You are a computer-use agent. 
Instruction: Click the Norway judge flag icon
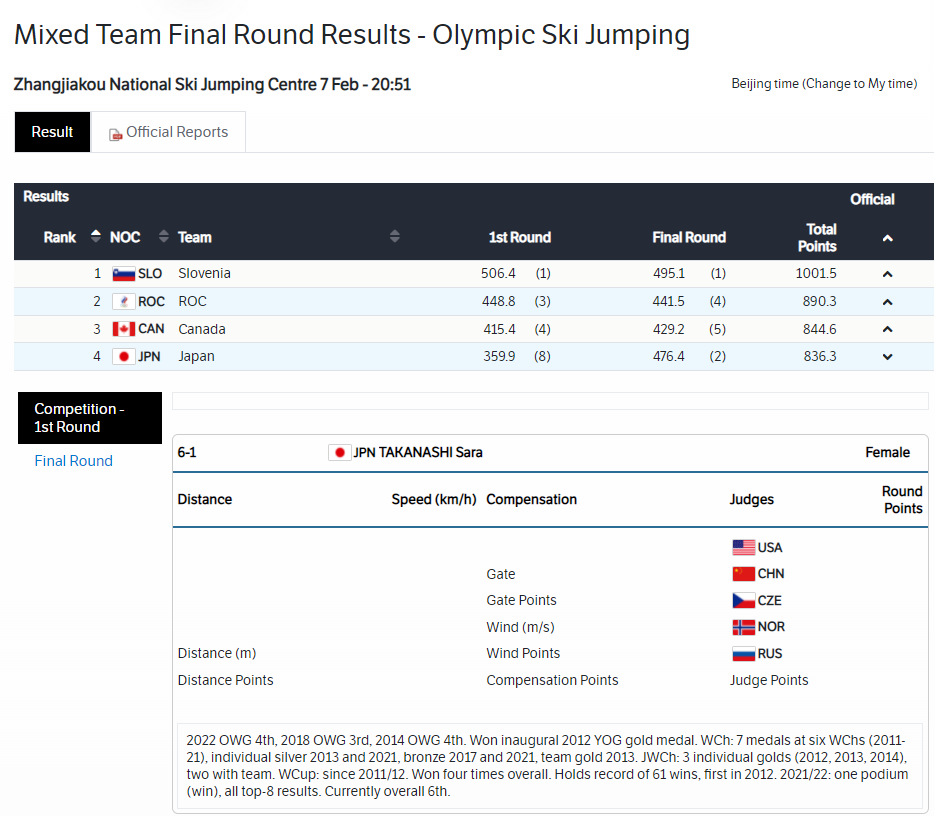tap(743, 627)
